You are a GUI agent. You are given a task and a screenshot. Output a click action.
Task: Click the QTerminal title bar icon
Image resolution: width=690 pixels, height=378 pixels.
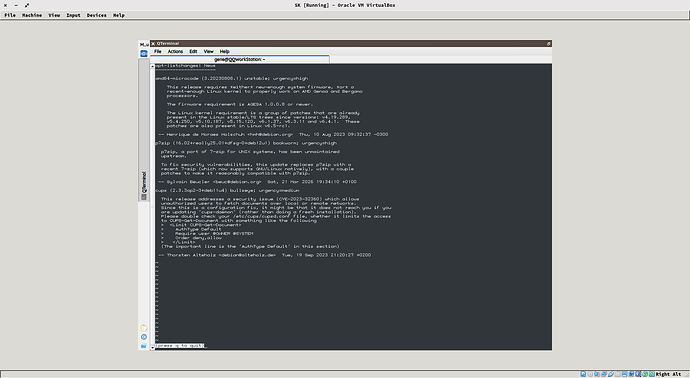pos(153,44)
